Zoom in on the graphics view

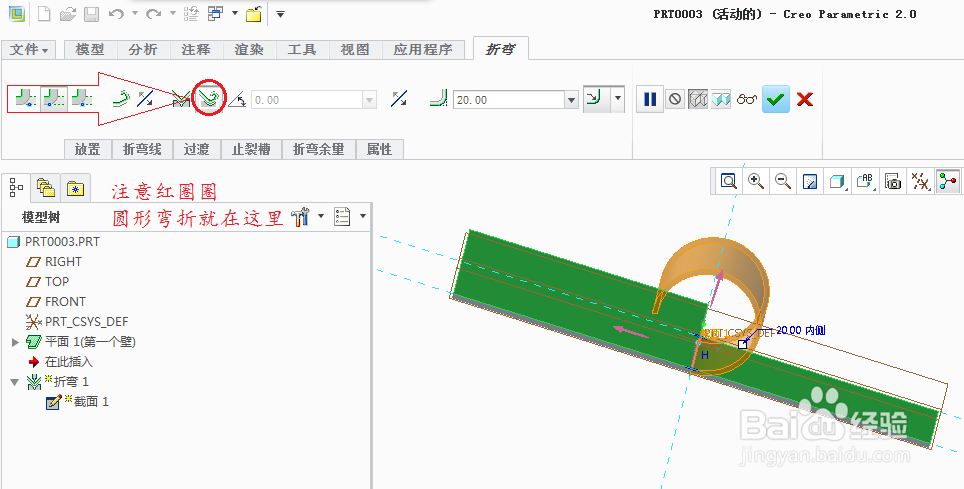(756, 181)
